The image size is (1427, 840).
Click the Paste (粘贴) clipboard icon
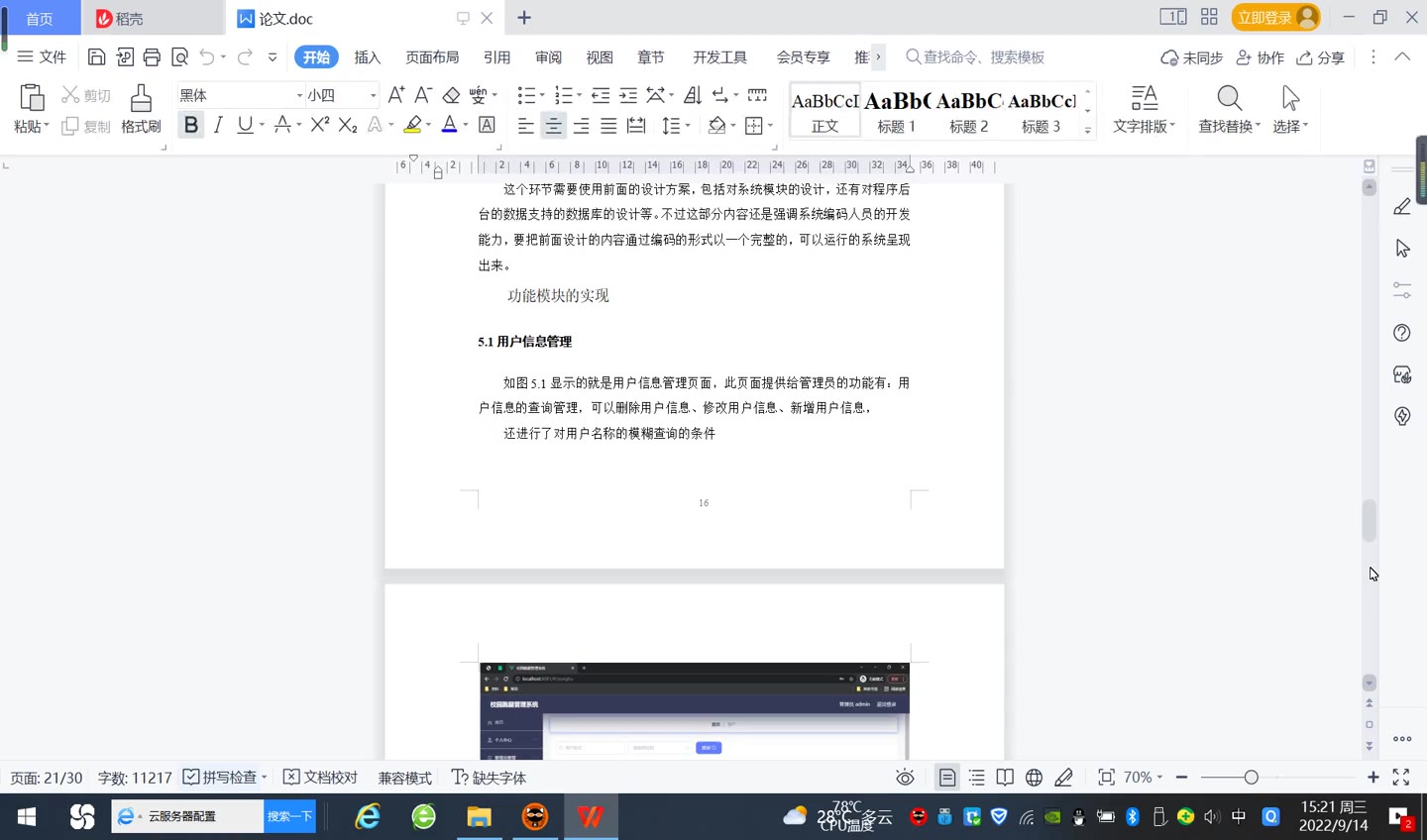(32, 98)
